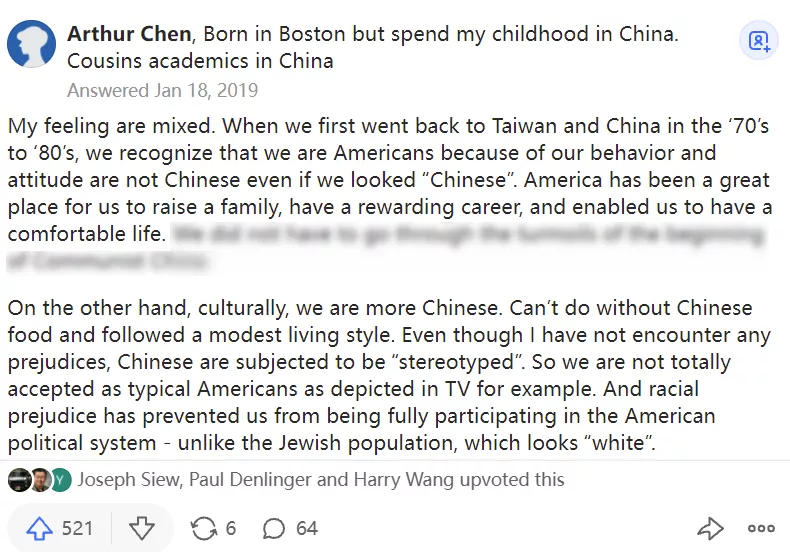Open Arthur Chen's profile picture
This screenshot has height=552, width=790.
click(x=31, y=43)
